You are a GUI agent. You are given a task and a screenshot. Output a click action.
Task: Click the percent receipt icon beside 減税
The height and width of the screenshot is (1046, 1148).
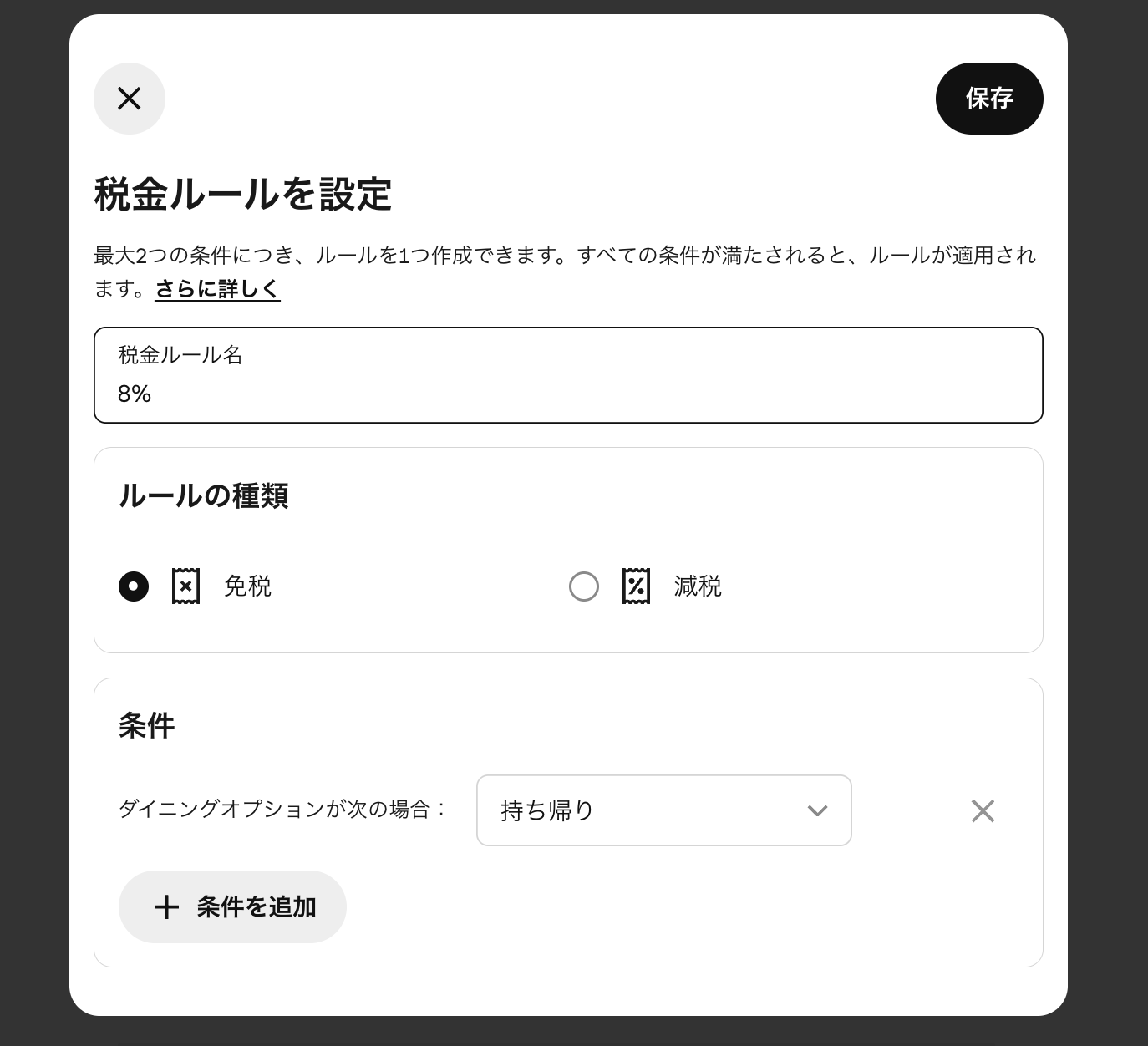click(x=636, y=586)
